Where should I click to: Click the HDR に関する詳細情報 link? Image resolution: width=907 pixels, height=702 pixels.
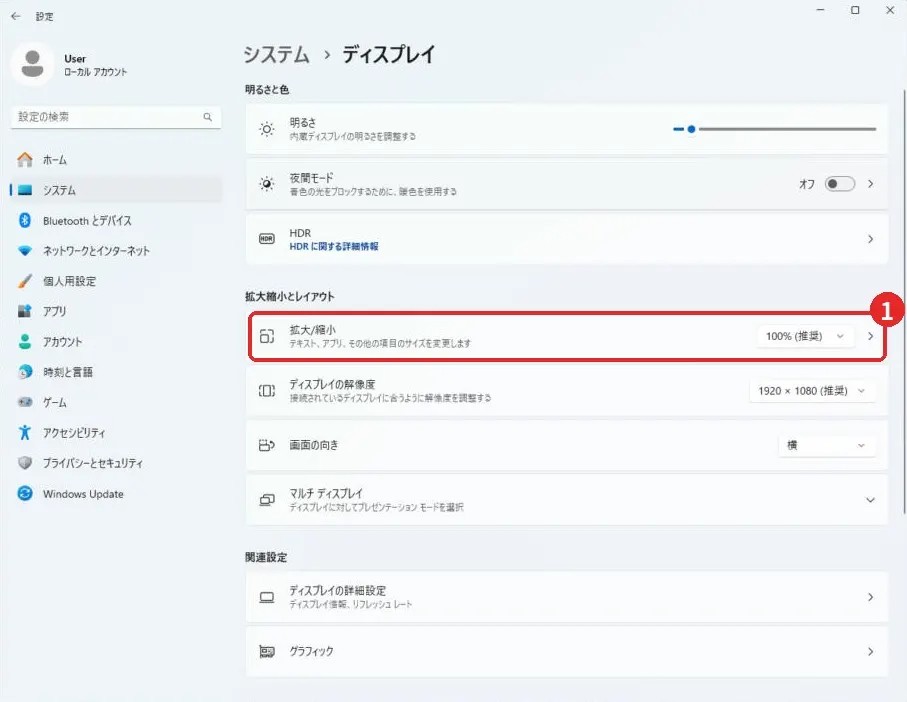[x=334, y=246]
